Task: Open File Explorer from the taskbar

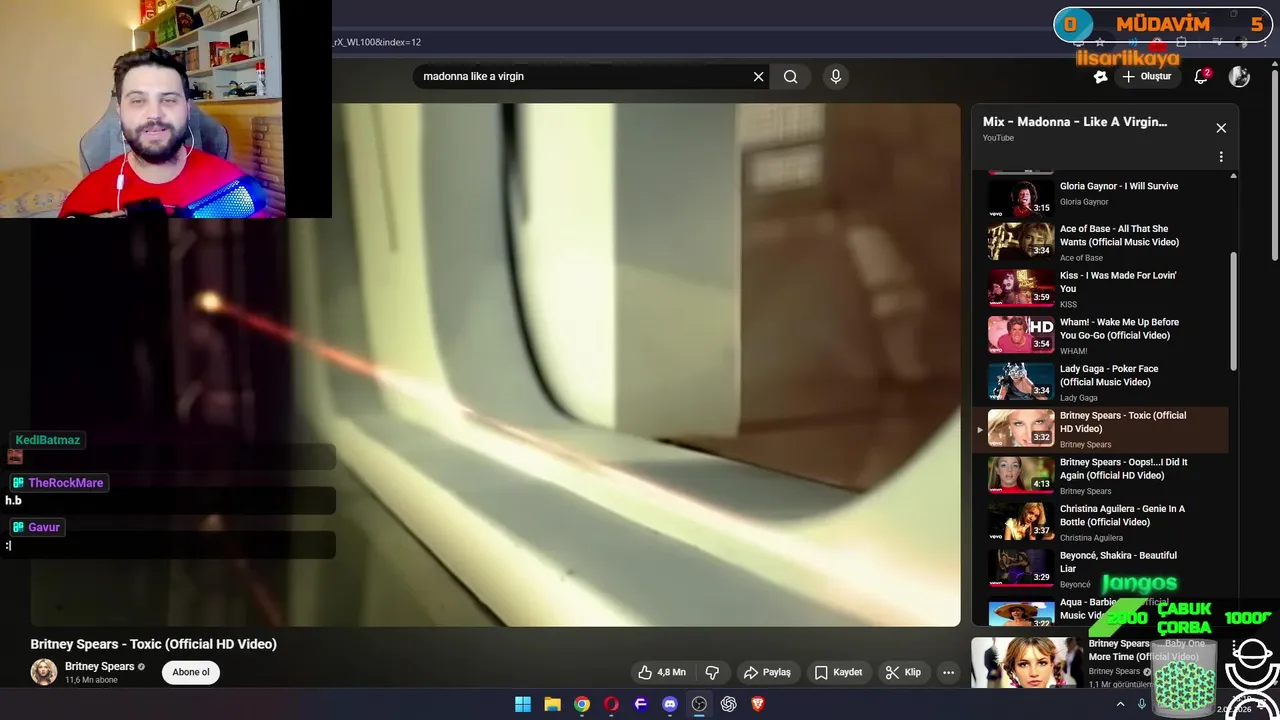Action: (552, 704)
